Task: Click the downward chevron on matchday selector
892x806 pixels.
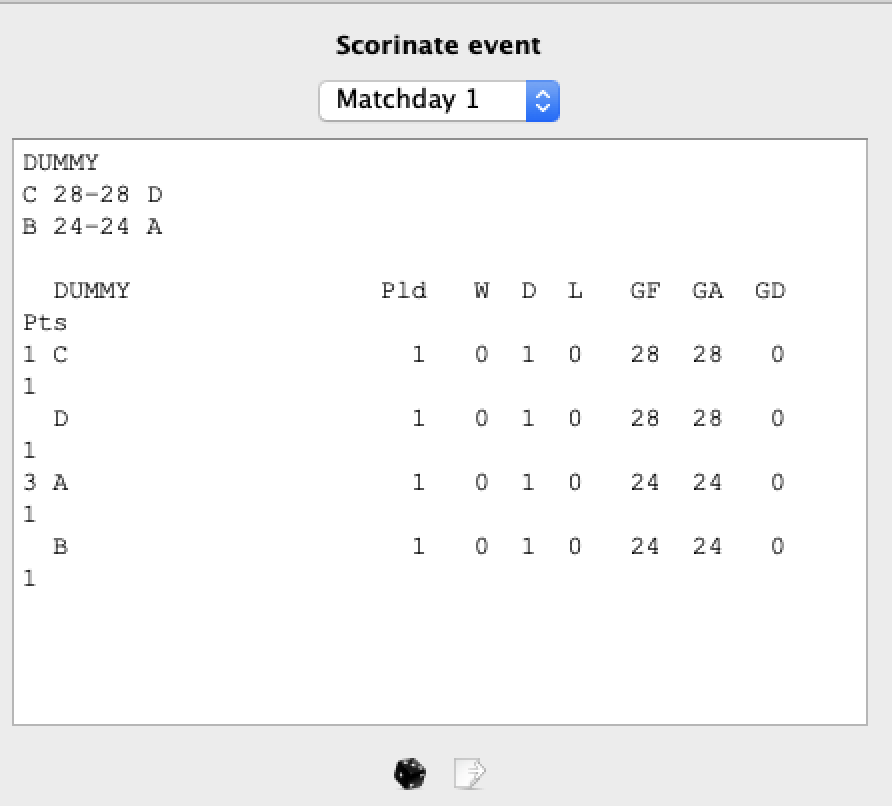Action: click(543, 106)
